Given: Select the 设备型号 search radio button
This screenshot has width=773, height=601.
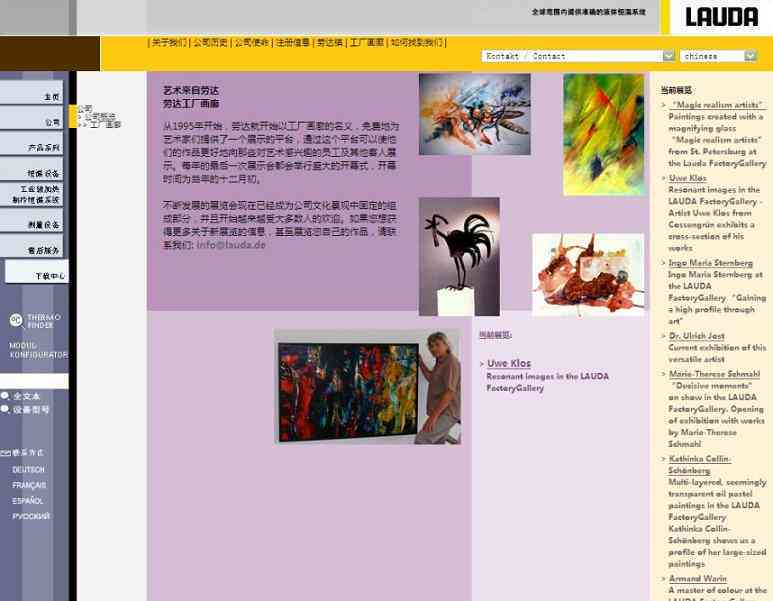Looking at the screenshot, I should (5, 409).
